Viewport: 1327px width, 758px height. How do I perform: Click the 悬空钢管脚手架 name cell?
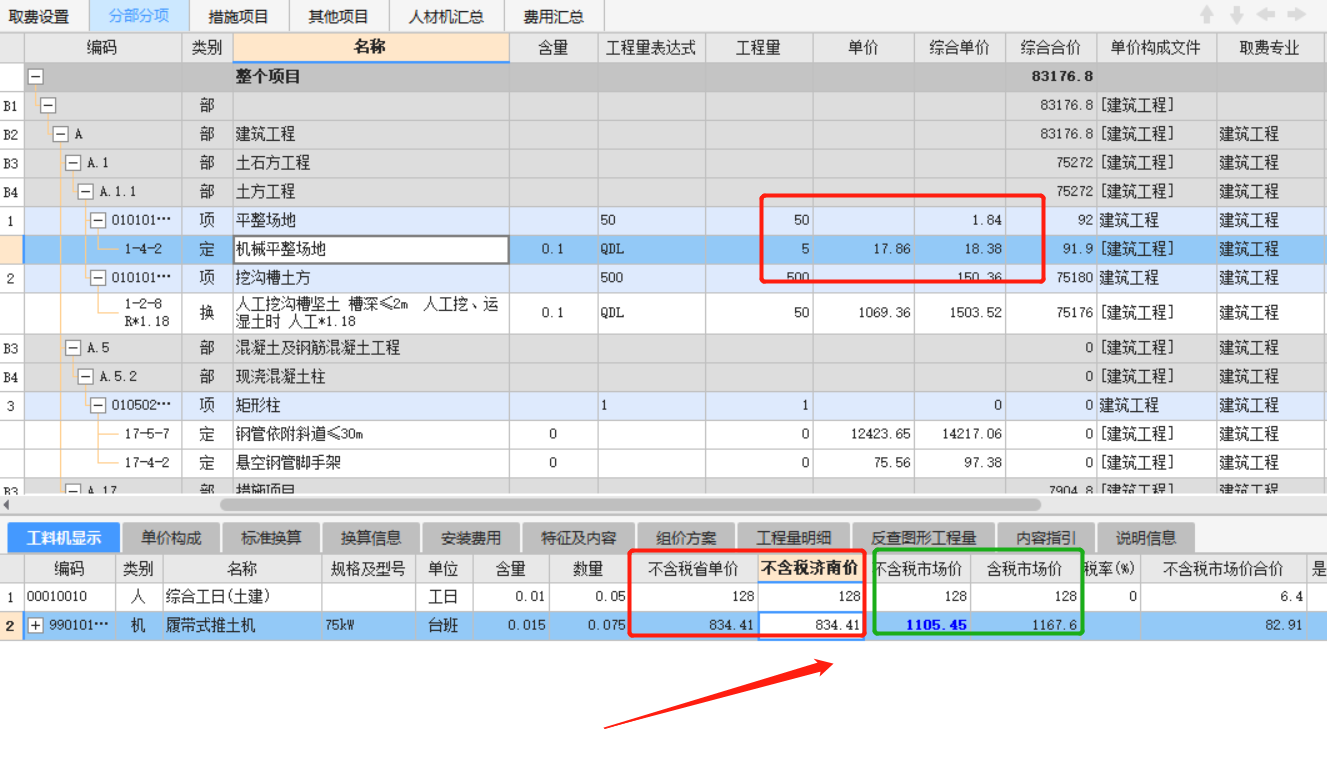pyautogui.click(x=371, y=463)
